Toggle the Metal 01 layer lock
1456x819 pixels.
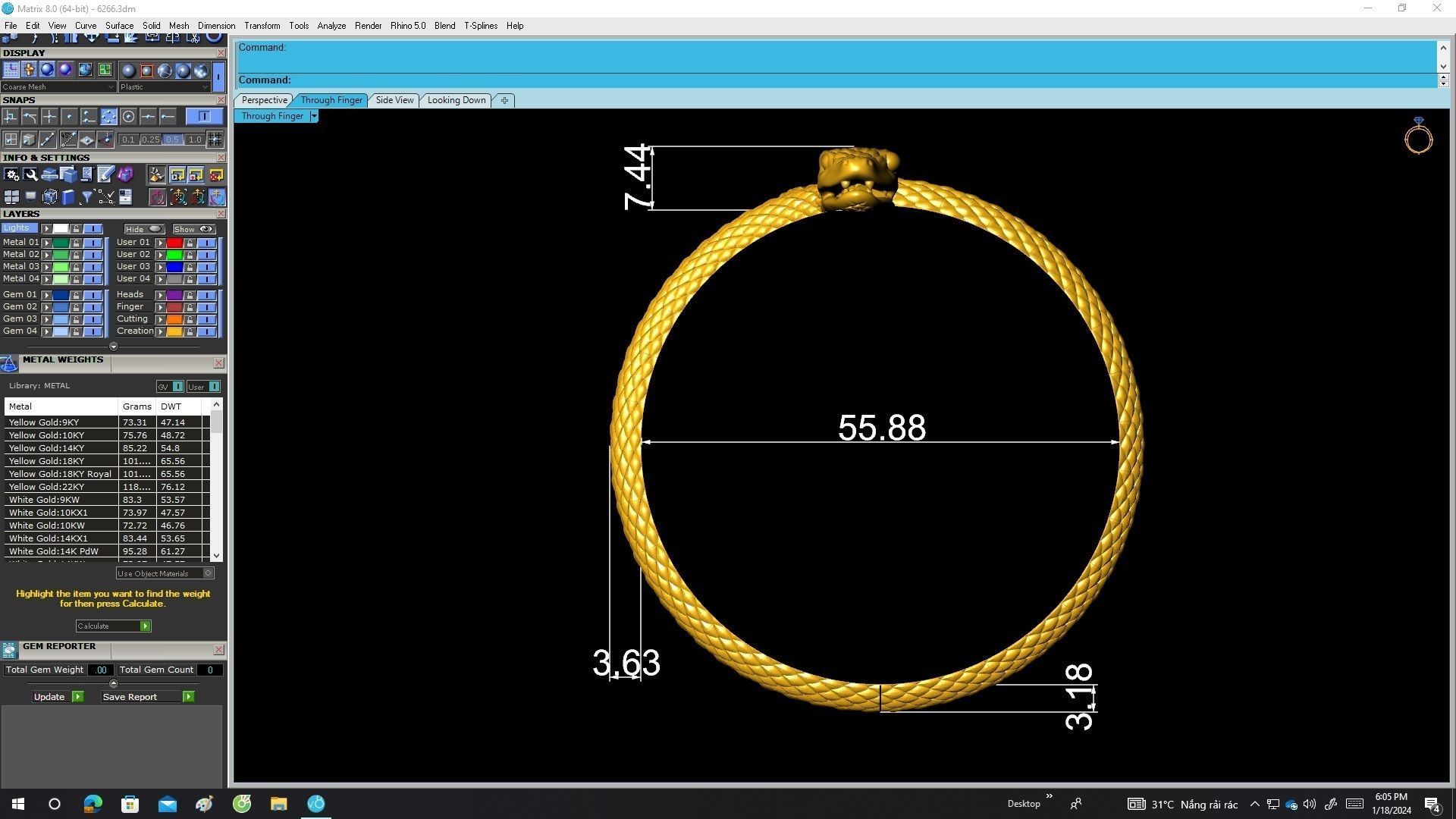[76, 243]
